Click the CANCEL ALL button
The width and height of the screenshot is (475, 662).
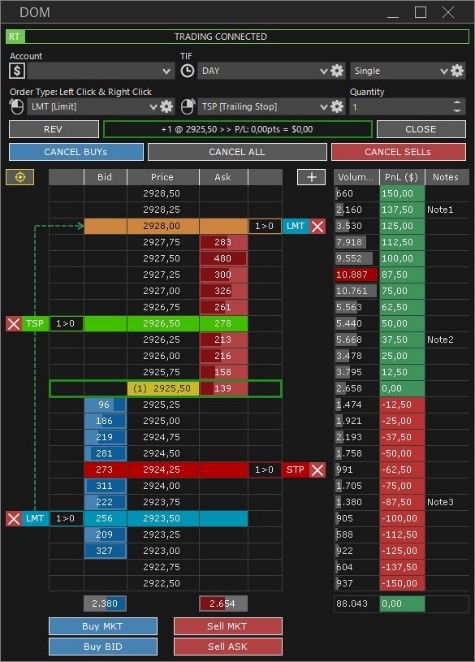pyautogui.click(x=237, y=152)
